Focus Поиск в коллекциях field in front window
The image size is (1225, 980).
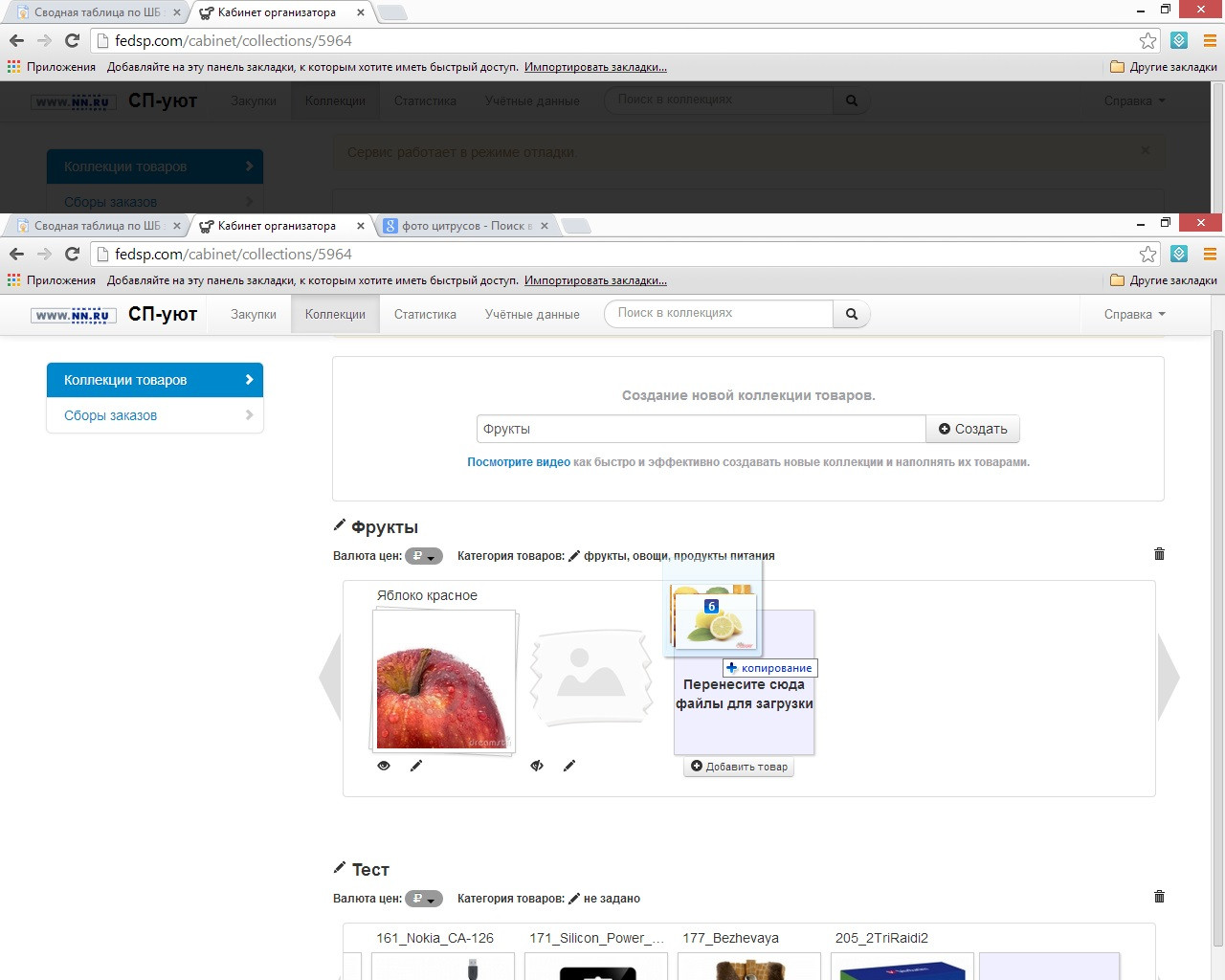[719, 314]
